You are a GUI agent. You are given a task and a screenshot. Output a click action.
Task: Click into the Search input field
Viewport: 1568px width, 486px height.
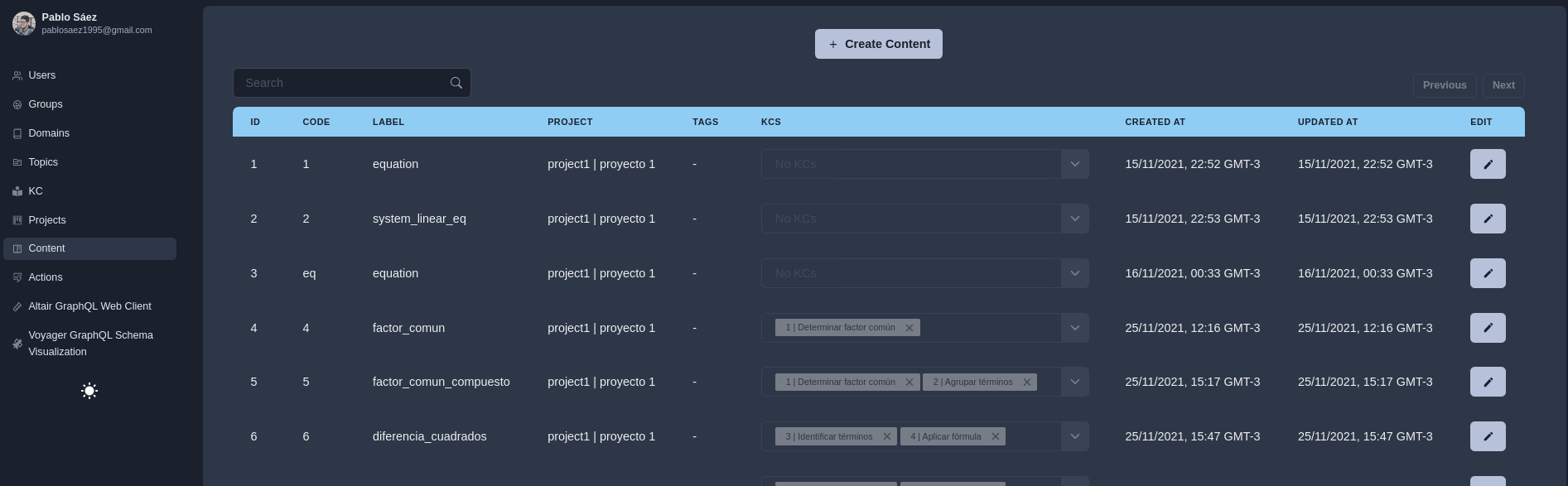point(340,83)
